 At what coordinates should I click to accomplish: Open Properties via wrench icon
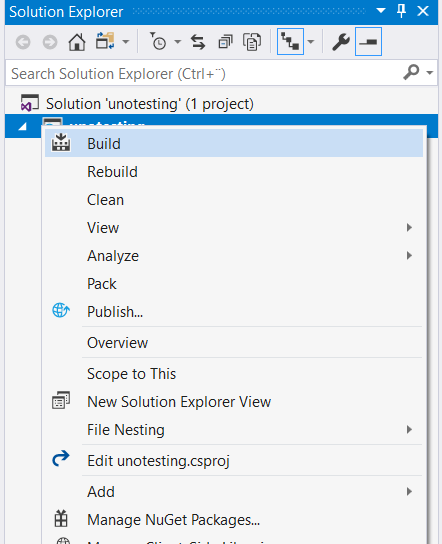click(x=341, y=42)
